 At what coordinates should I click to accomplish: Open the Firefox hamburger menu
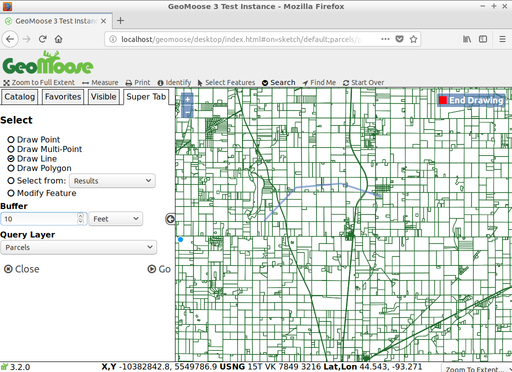[502, 39]
